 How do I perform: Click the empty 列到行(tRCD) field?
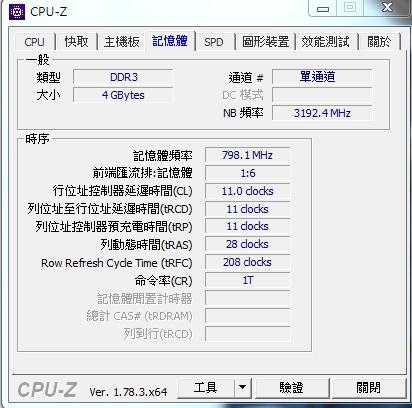pos(248,334)
